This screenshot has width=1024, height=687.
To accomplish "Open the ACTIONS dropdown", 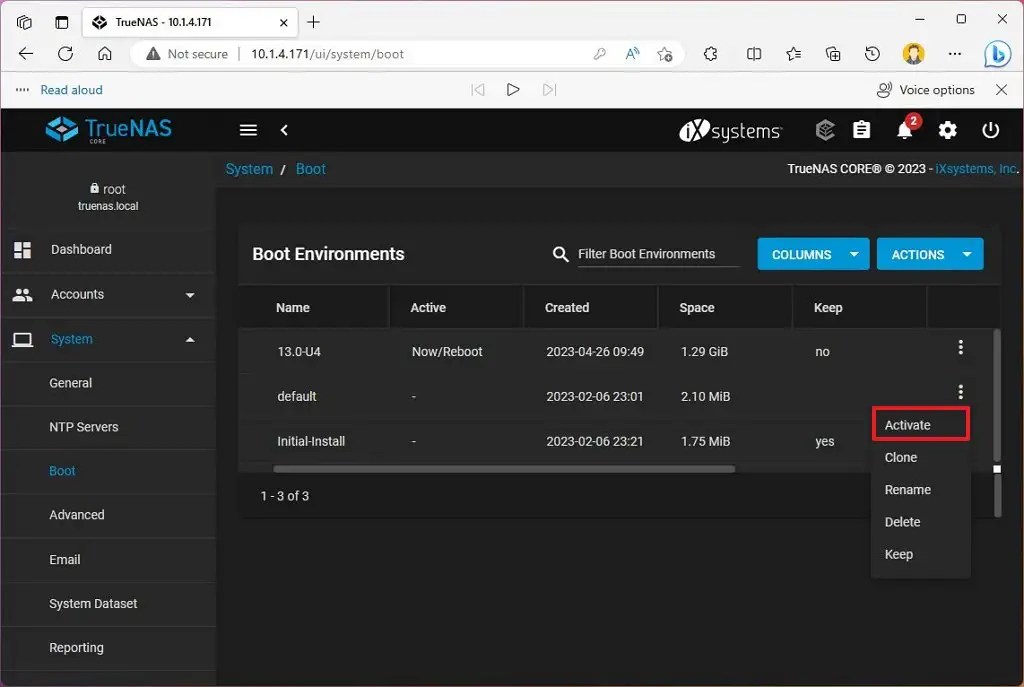I will click(x=930, y=254).
